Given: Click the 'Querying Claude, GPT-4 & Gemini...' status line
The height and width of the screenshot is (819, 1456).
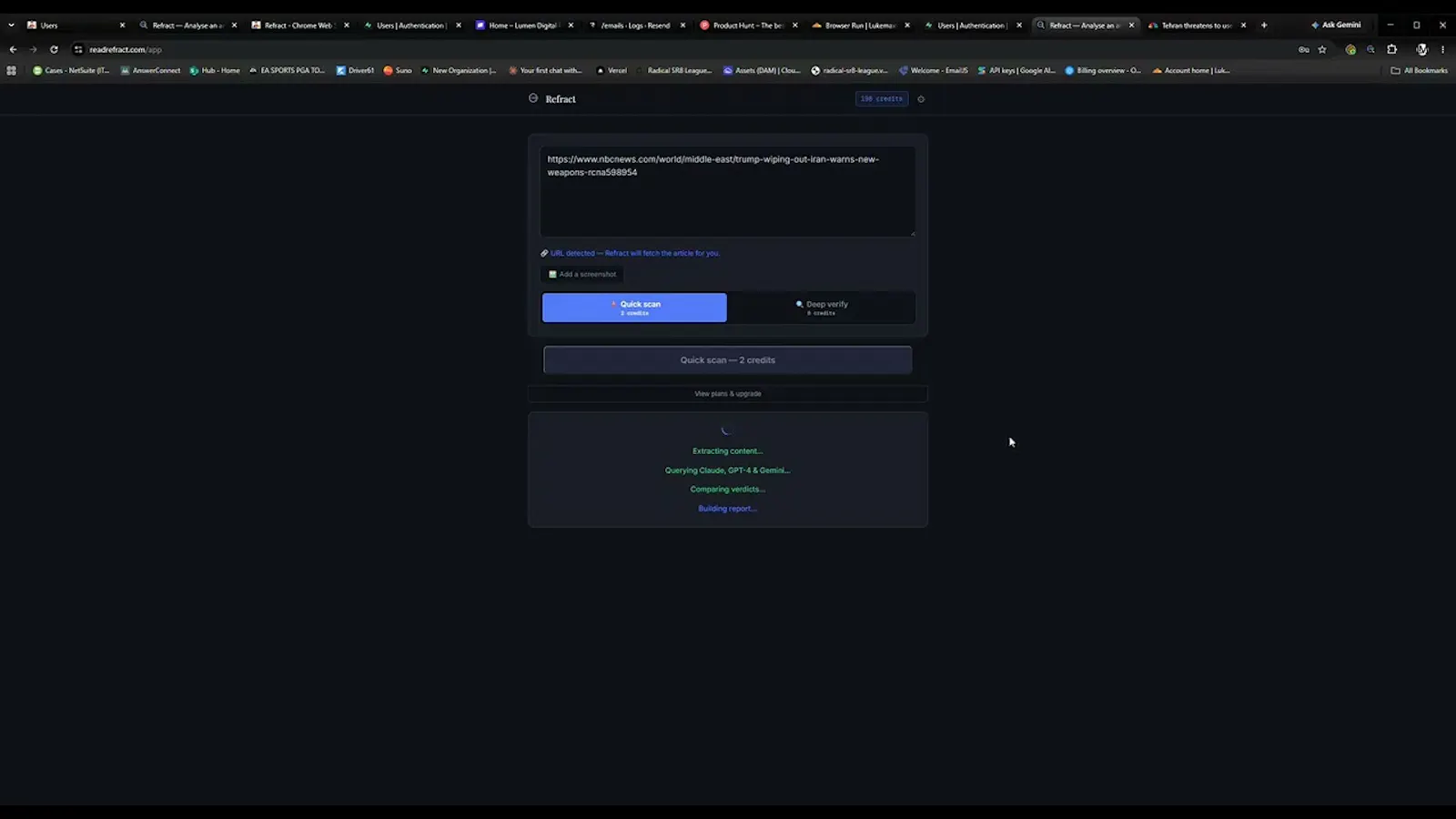Looking at the screenshot, I should click(x=728, y=470).
